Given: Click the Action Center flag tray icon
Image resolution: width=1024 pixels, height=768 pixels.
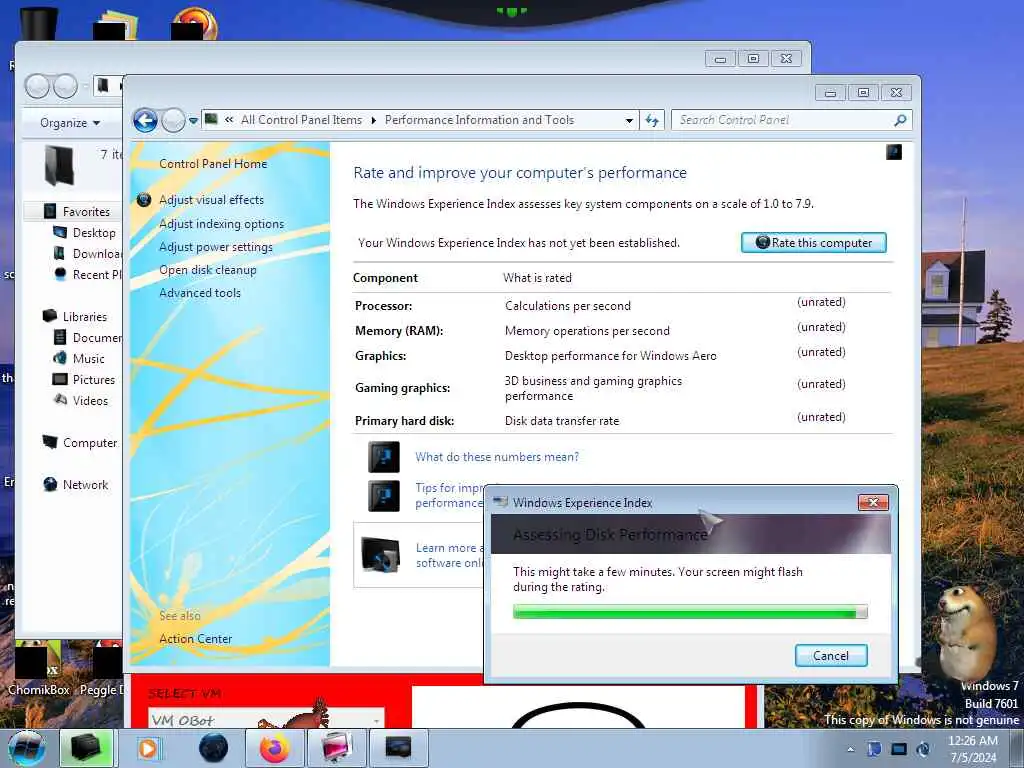Looking at the screenshot, I should tap(874, 749).
